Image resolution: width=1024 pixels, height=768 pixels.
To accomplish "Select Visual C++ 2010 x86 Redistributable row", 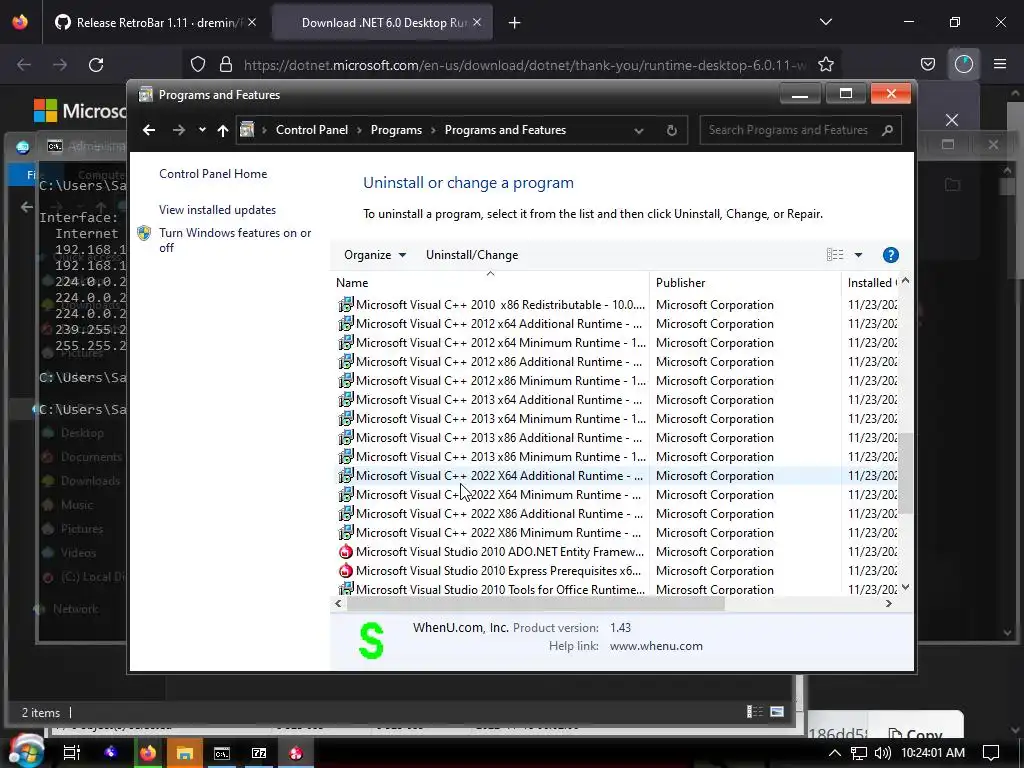I will (616, 305).
